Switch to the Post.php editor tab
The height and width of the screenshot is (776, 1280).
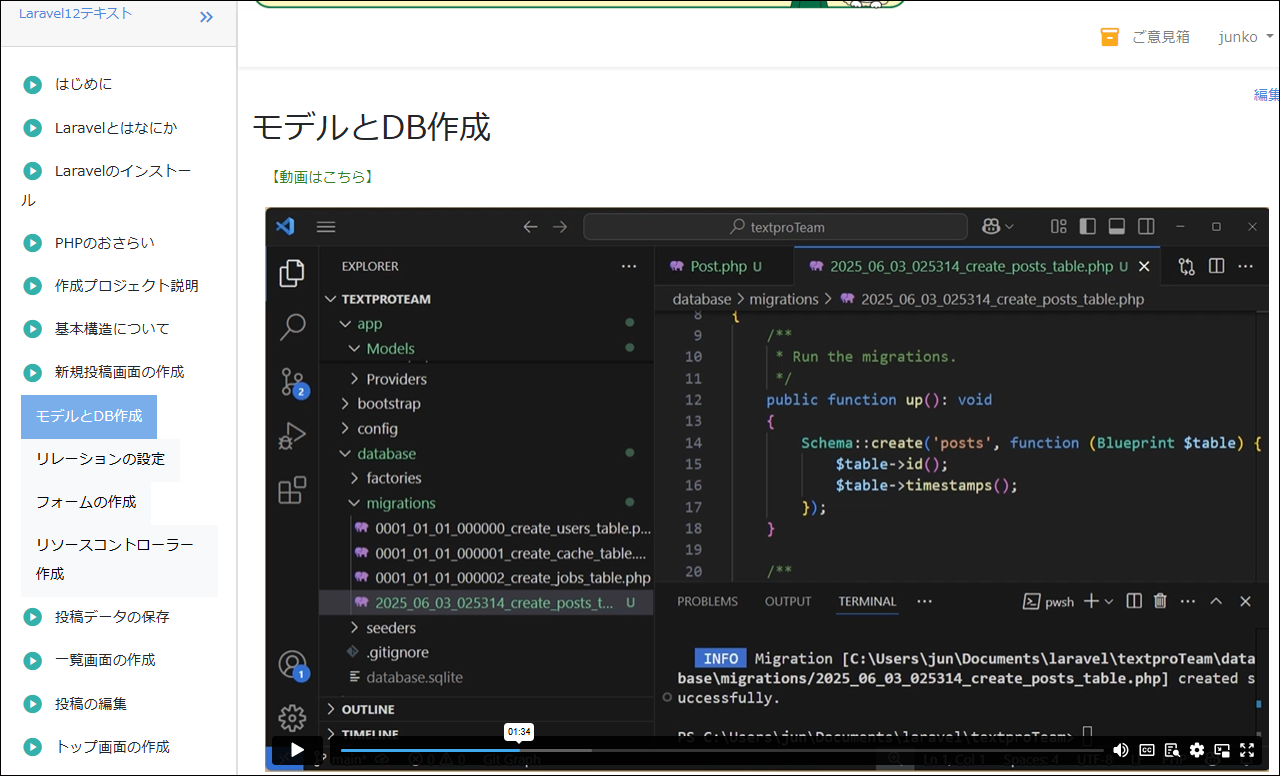(724, 266)
